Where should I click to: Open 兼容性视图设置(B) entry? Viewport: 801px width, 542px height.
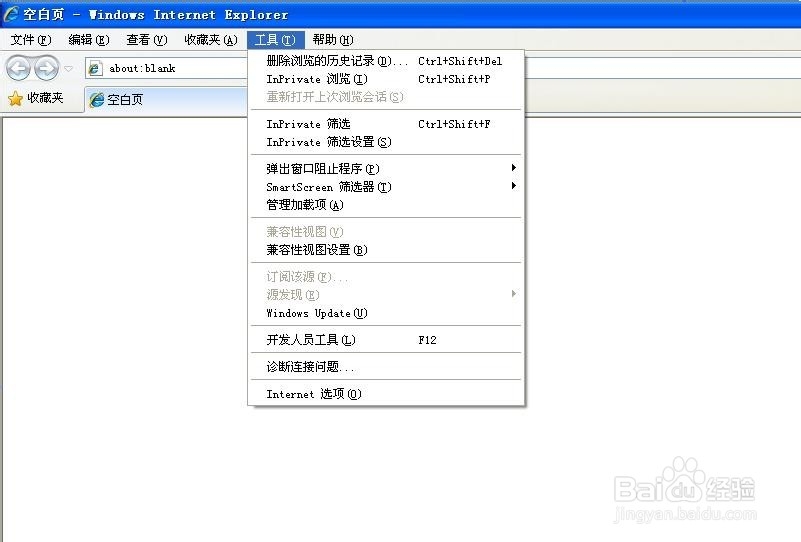point(386,250)
